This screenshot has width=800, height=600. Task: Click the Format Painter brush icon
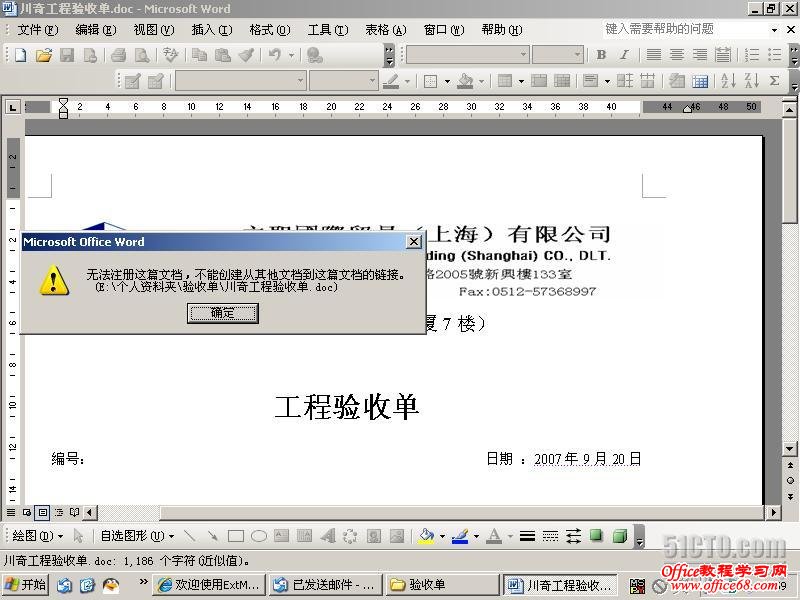tap(246, 55)
